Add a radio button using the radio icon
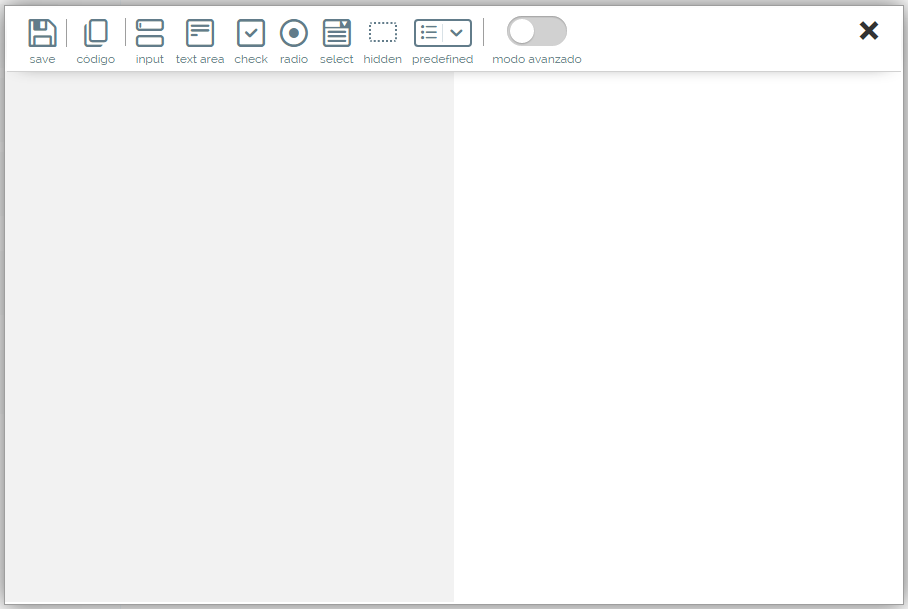This screenshot has height=609, width=908. [294, 33]
